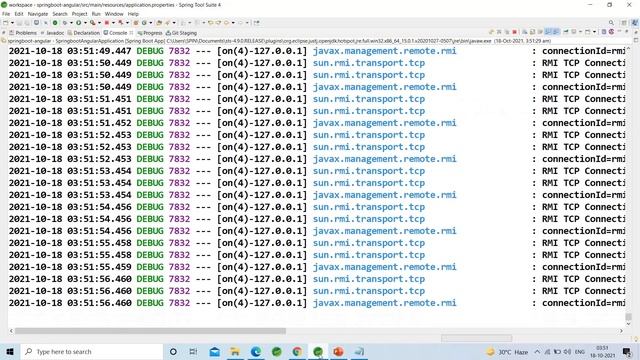Open Mail app from taskbar

tap(214, 351)
